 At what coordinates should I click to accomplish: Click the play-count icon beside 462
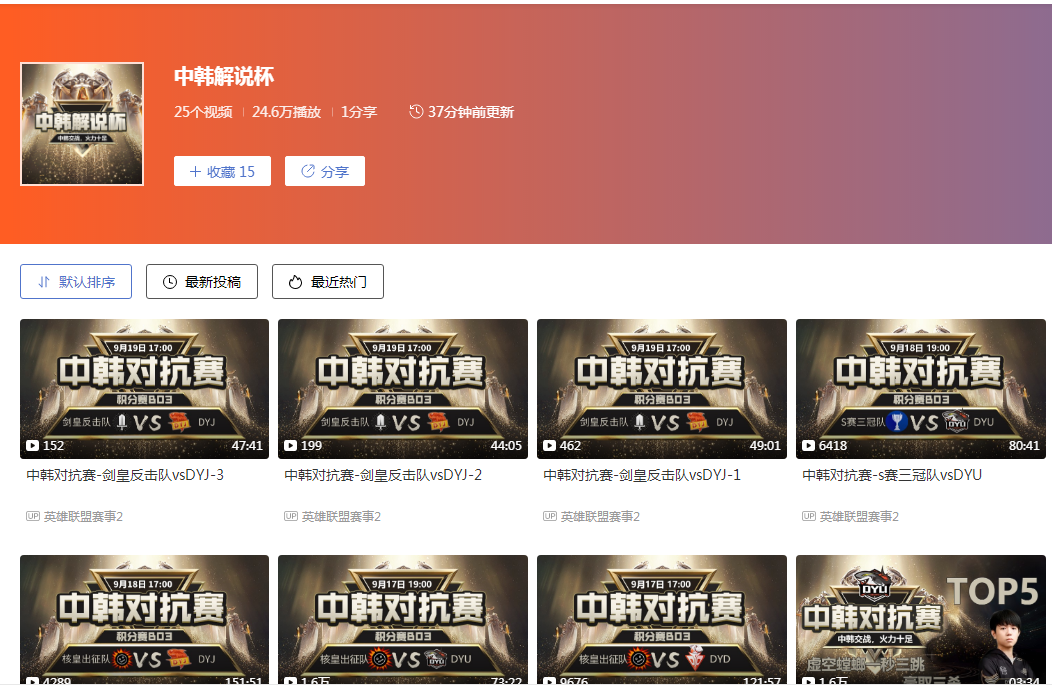pos(549,446)
